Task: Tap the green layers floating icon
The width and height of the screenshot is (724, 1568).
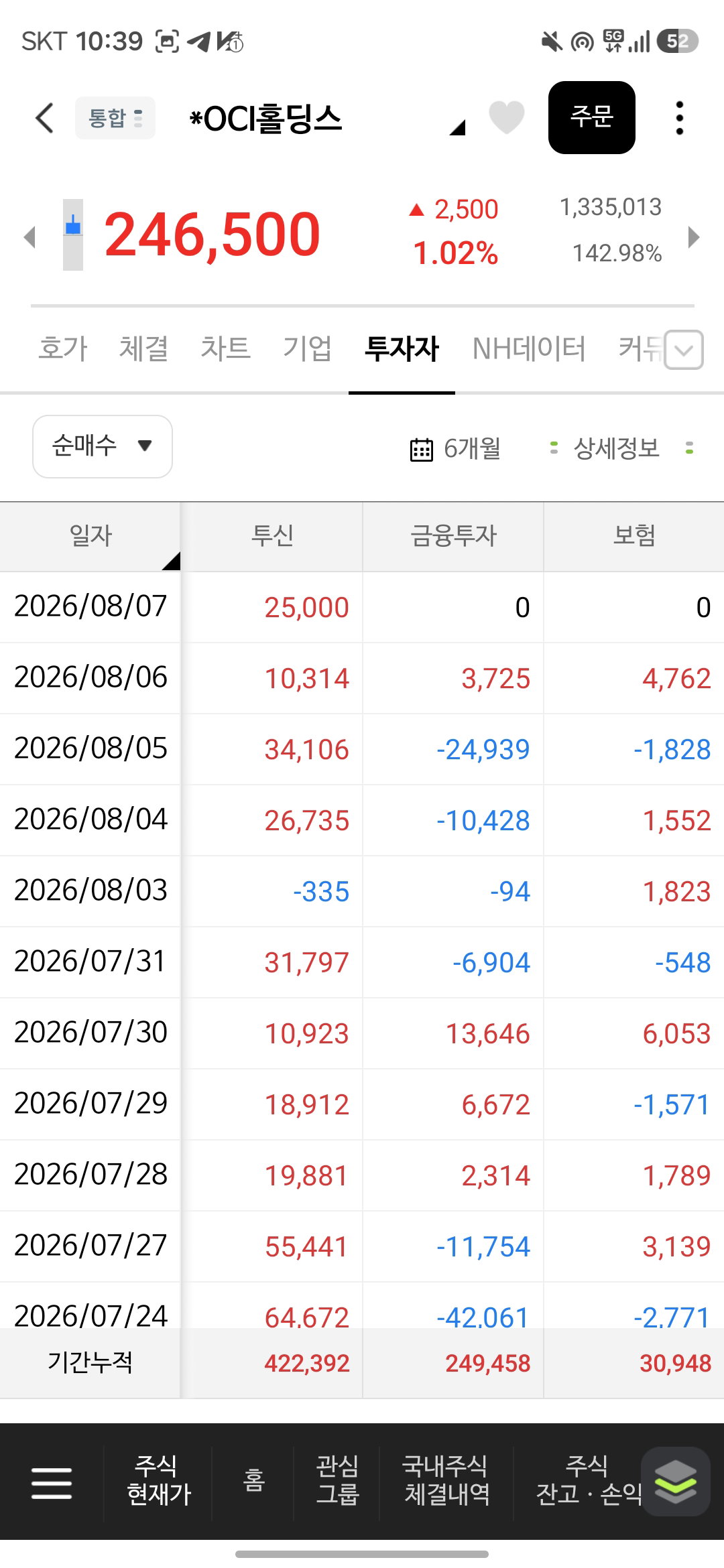Action: tap(676, 1482)
